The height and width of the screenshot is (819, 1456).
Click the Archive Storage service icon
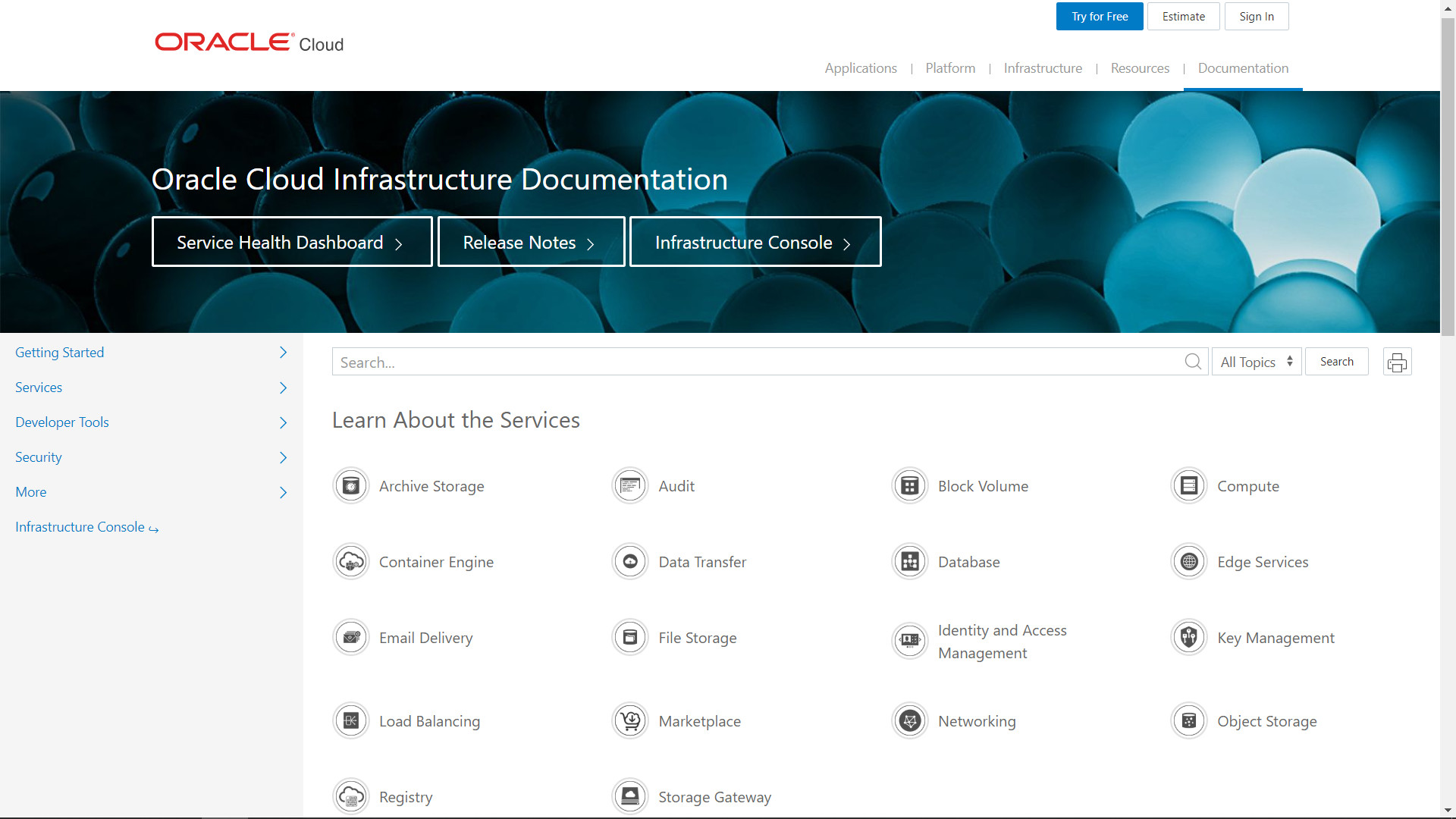[351, 486]
